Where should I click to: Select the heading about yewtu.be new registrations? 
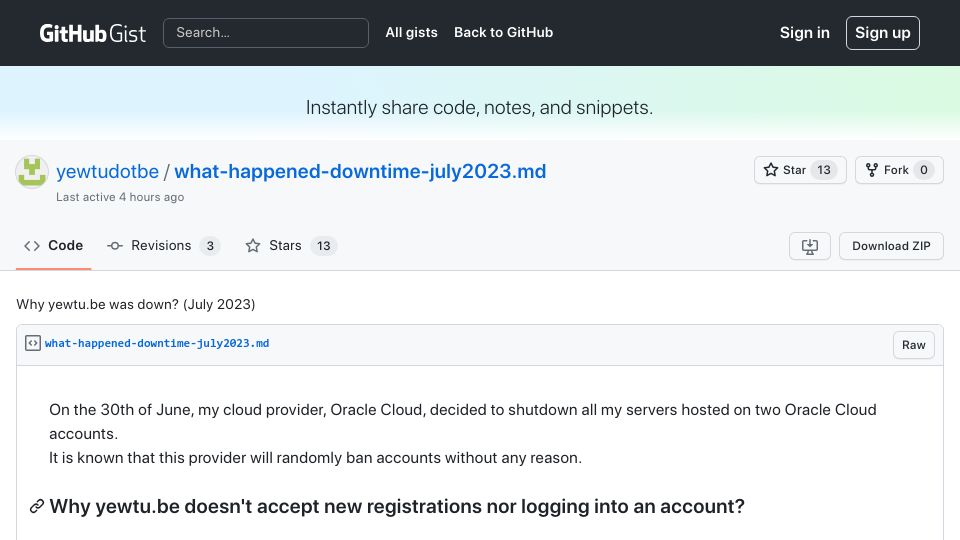coord(397,506)
